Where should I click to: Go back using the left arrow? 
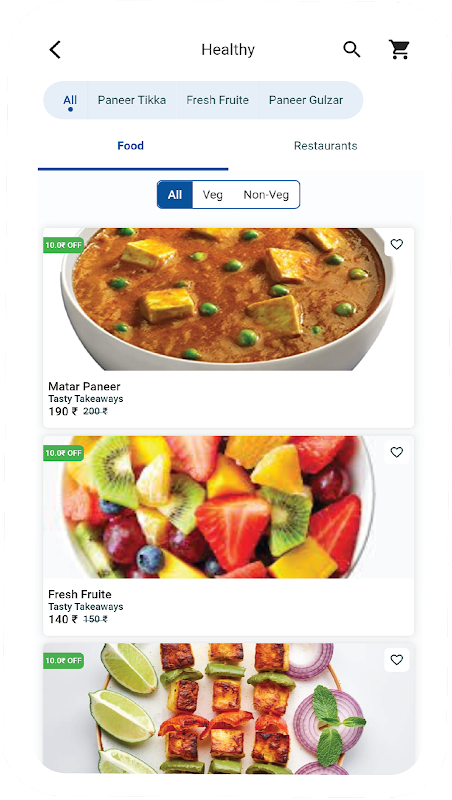pos(55,50)
